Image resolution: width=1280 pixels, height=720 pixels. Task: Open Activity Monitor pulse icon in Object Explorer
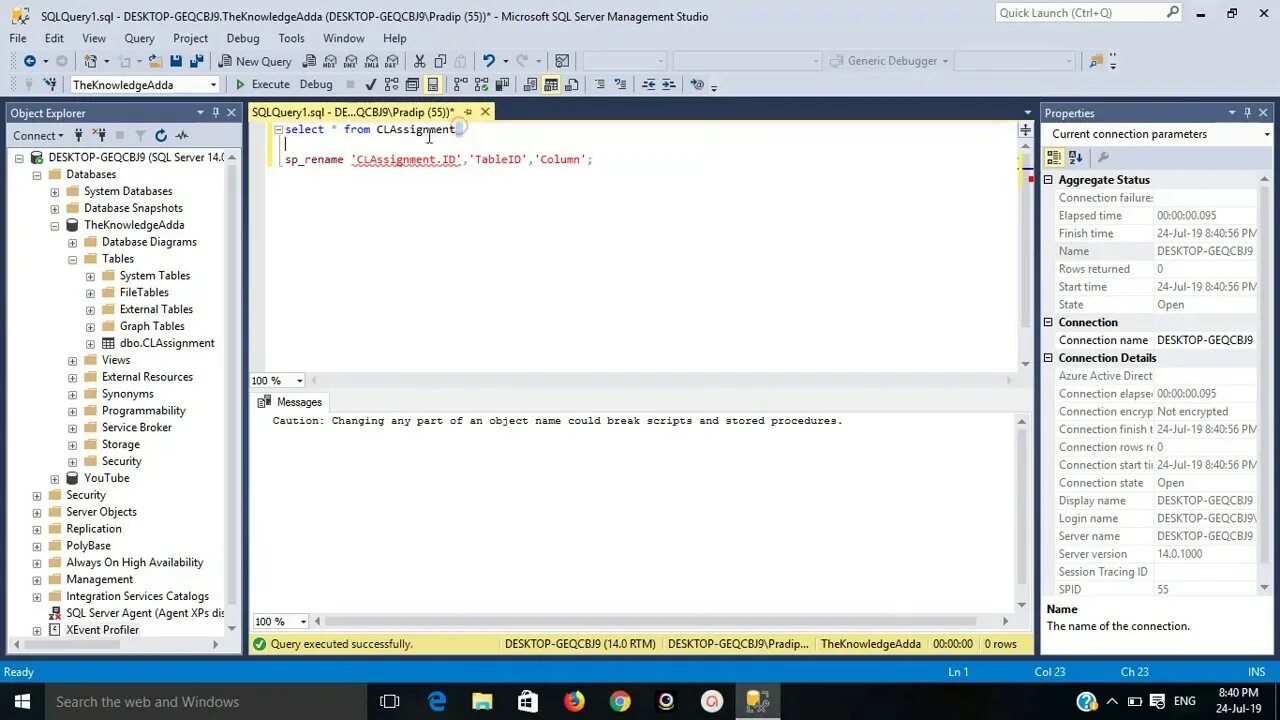click(182, 135)
